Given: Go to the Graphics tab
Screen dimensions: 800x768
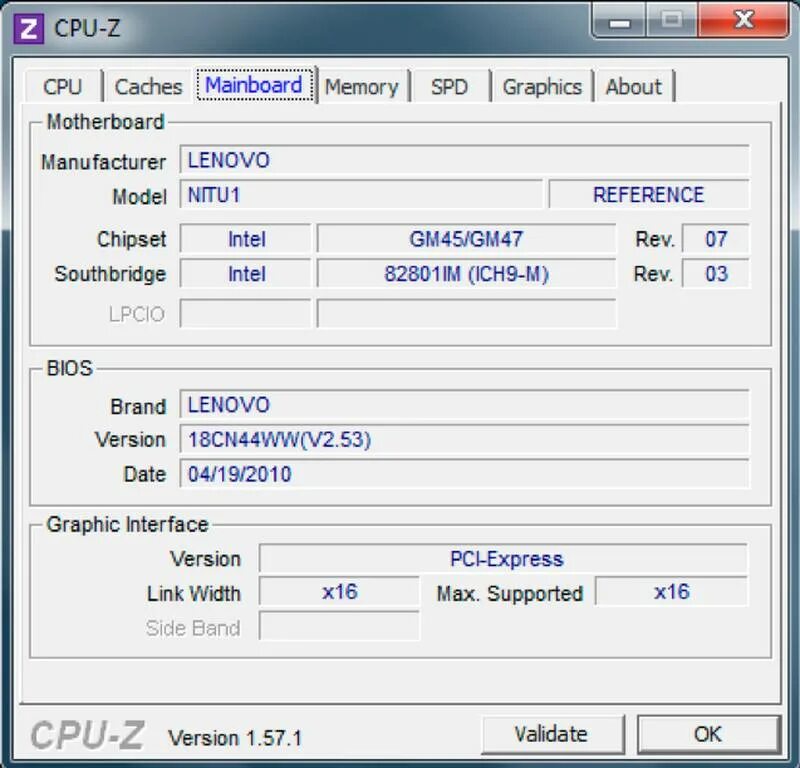Looking at the screenshot, I should [542, 87].
